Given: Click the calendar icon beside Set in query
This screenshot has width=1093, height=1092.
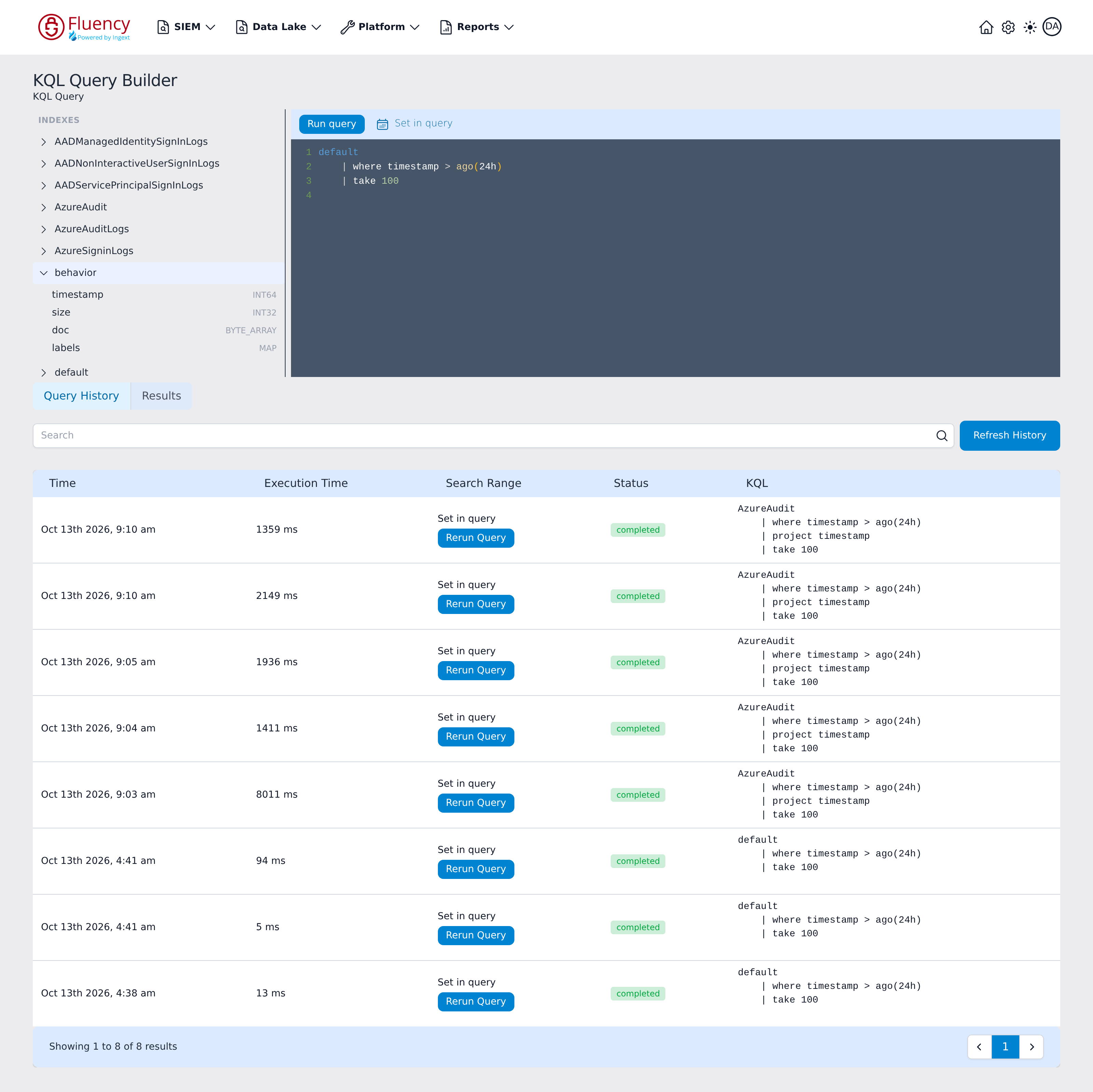Looking at the screenshot, I should (383, 124).
